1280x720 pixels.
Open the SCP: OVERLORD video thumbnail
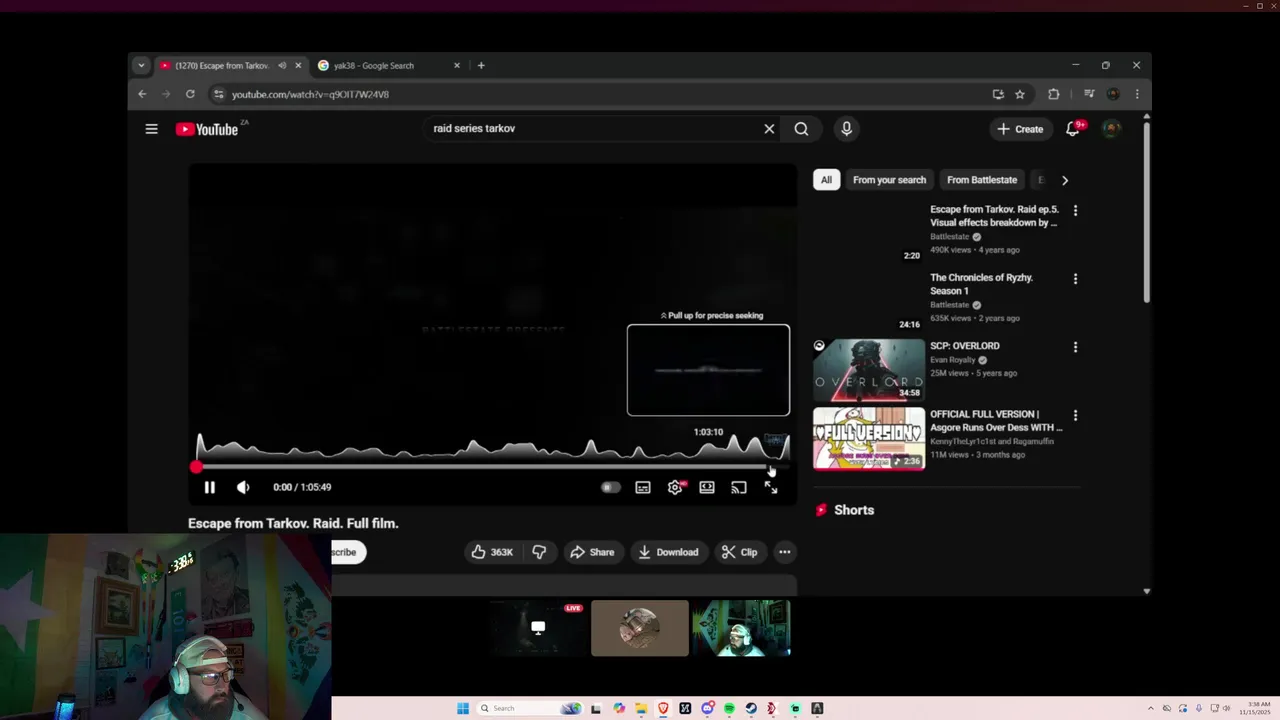[x=869, y=370]
